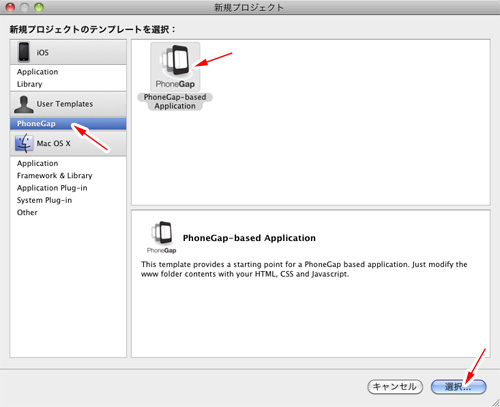The image size is (500, 407).
Task: Click the User Templates person icon
Action: pyautogui.click(x=24, y=104)
